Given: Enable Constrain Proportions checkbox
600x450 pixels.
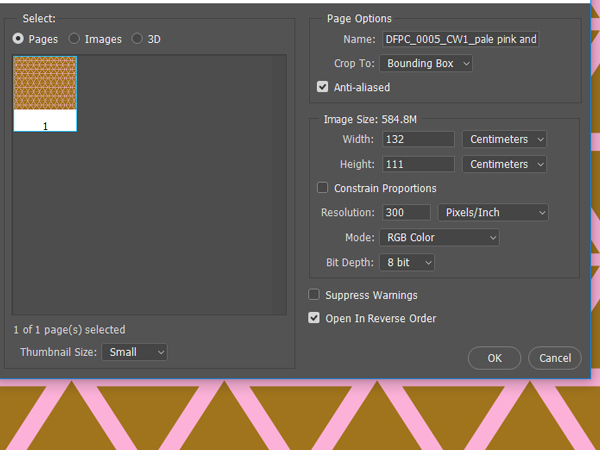Looking at the screenshot, I should tap(323, 188).
